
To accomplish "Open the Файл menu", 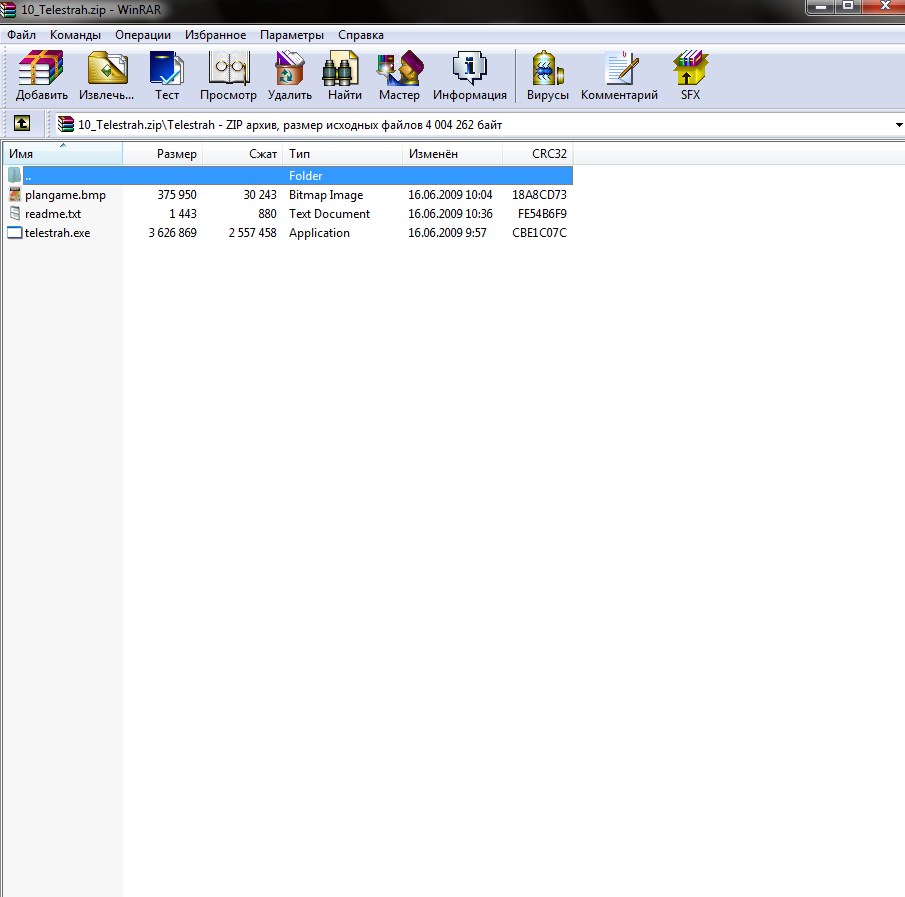I will (21, 35).
